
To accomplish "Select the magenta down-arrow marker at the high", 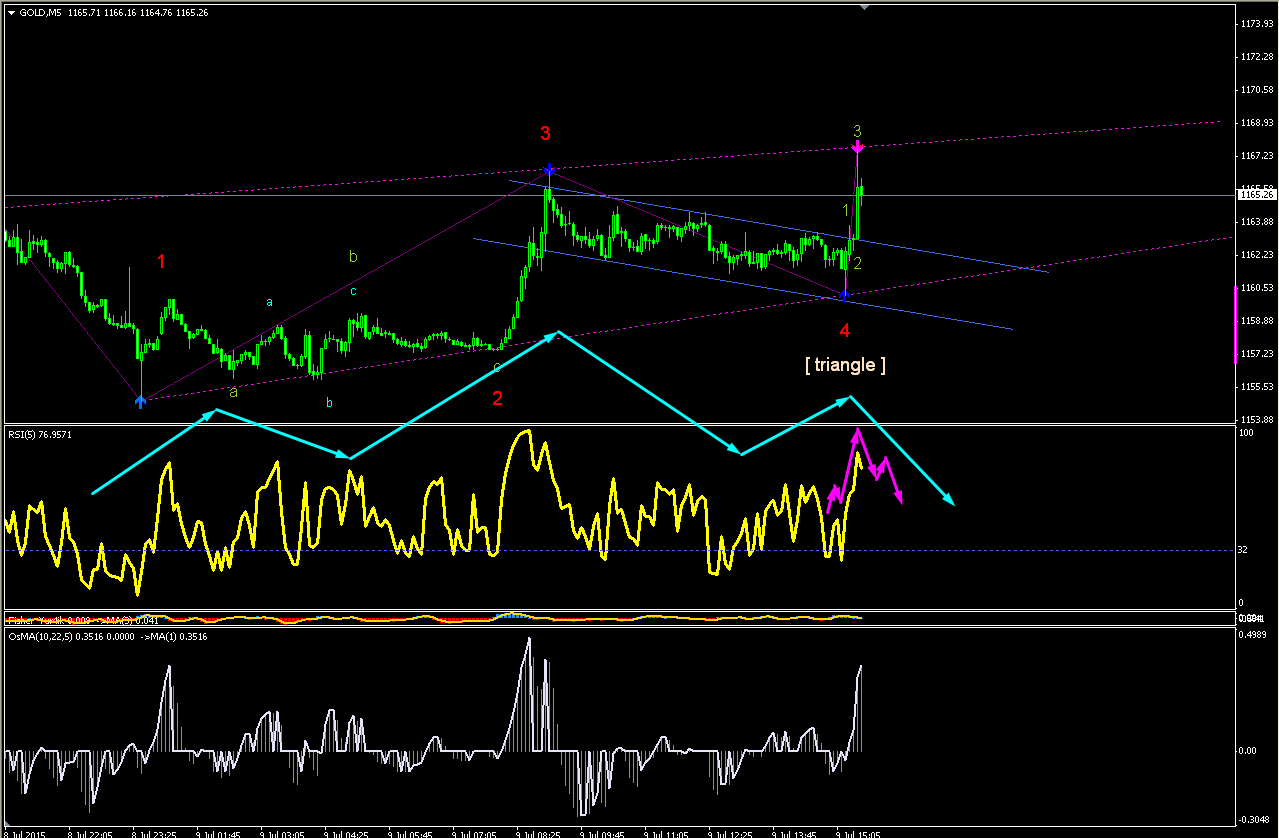I will point(858,149).
